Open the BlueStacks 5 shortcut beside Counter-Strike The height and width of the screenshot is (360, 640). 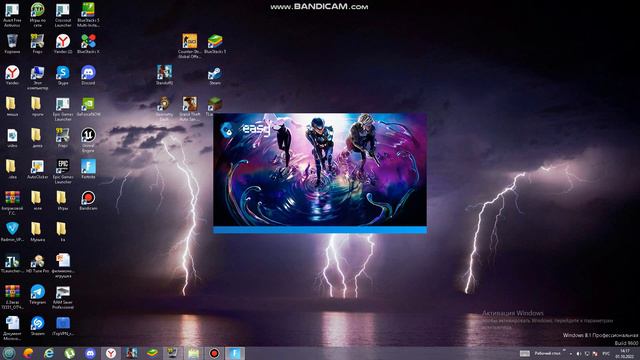click(x=215, y=44)
